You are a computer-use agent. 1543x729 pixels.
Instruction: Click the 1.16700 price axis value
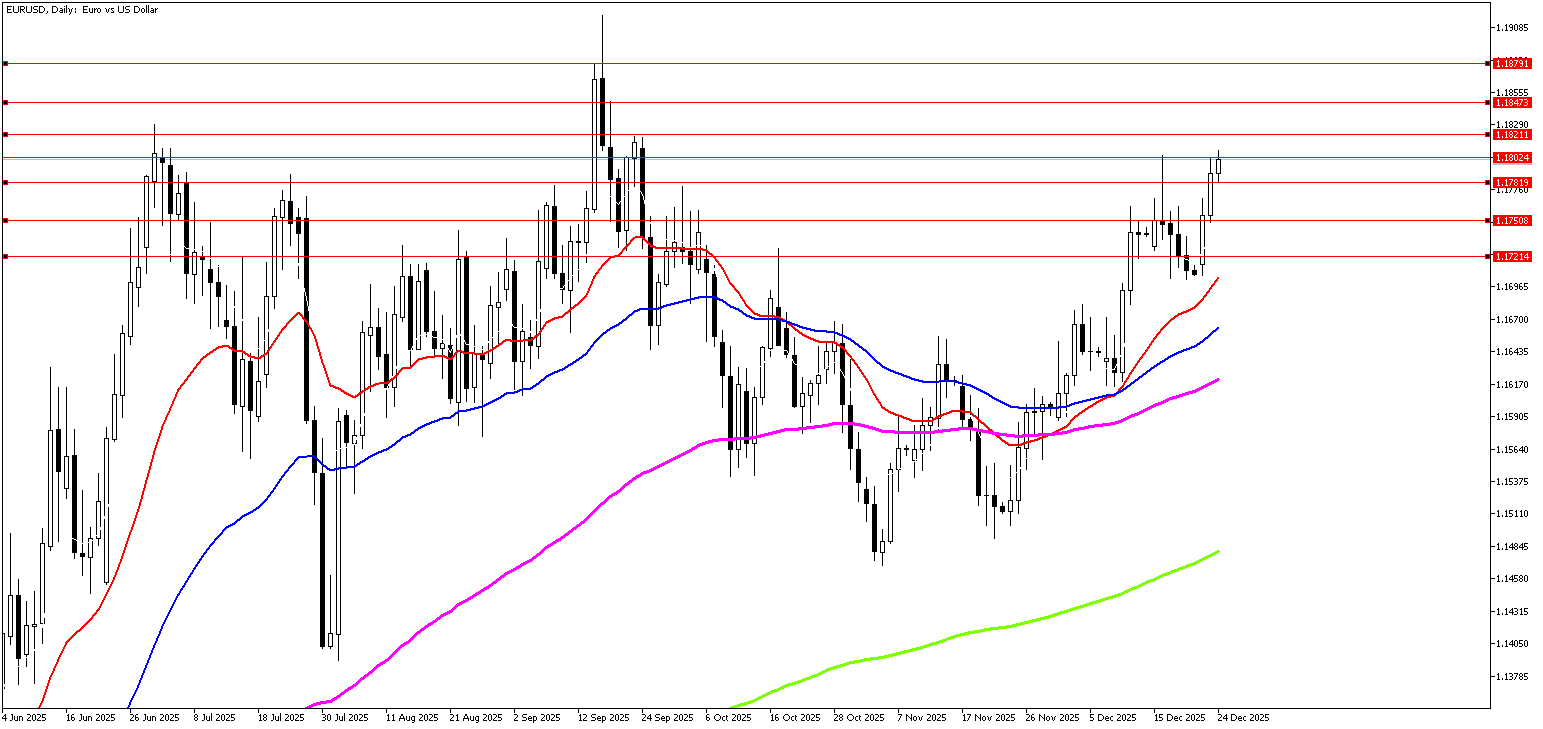[1513, 319]
